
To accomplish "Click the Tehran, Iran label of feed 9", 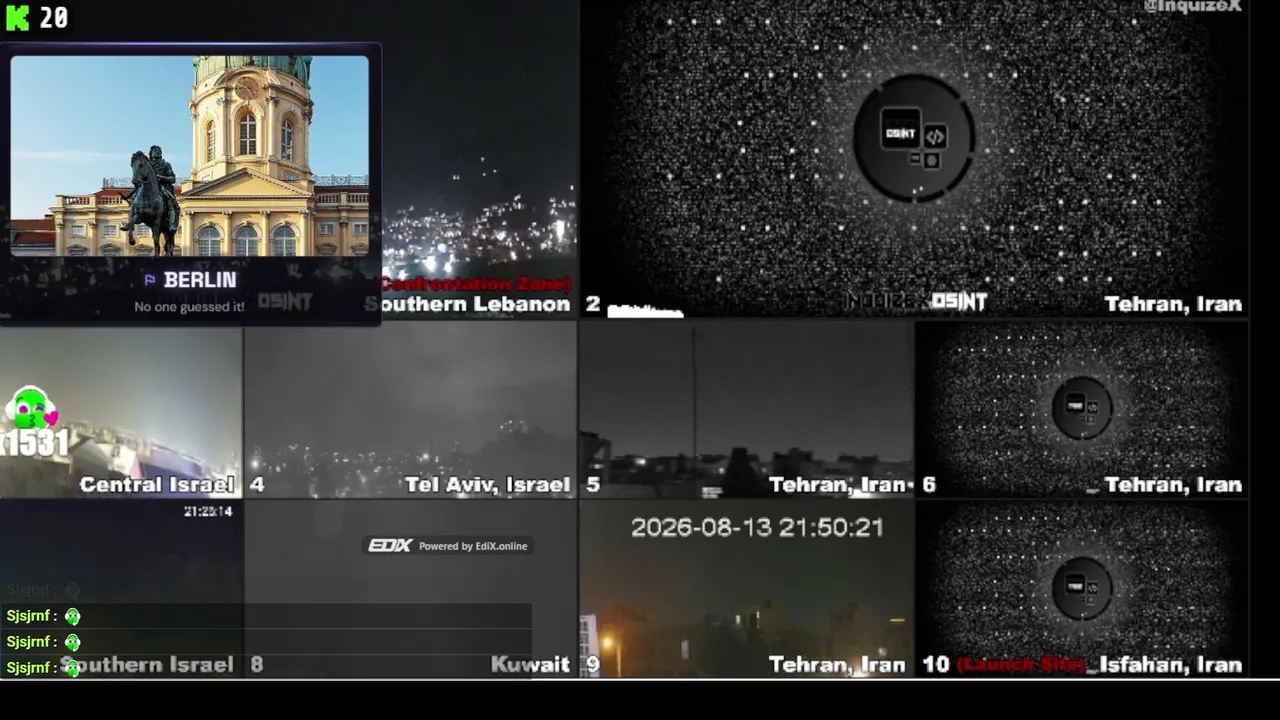I will [838, 665].
